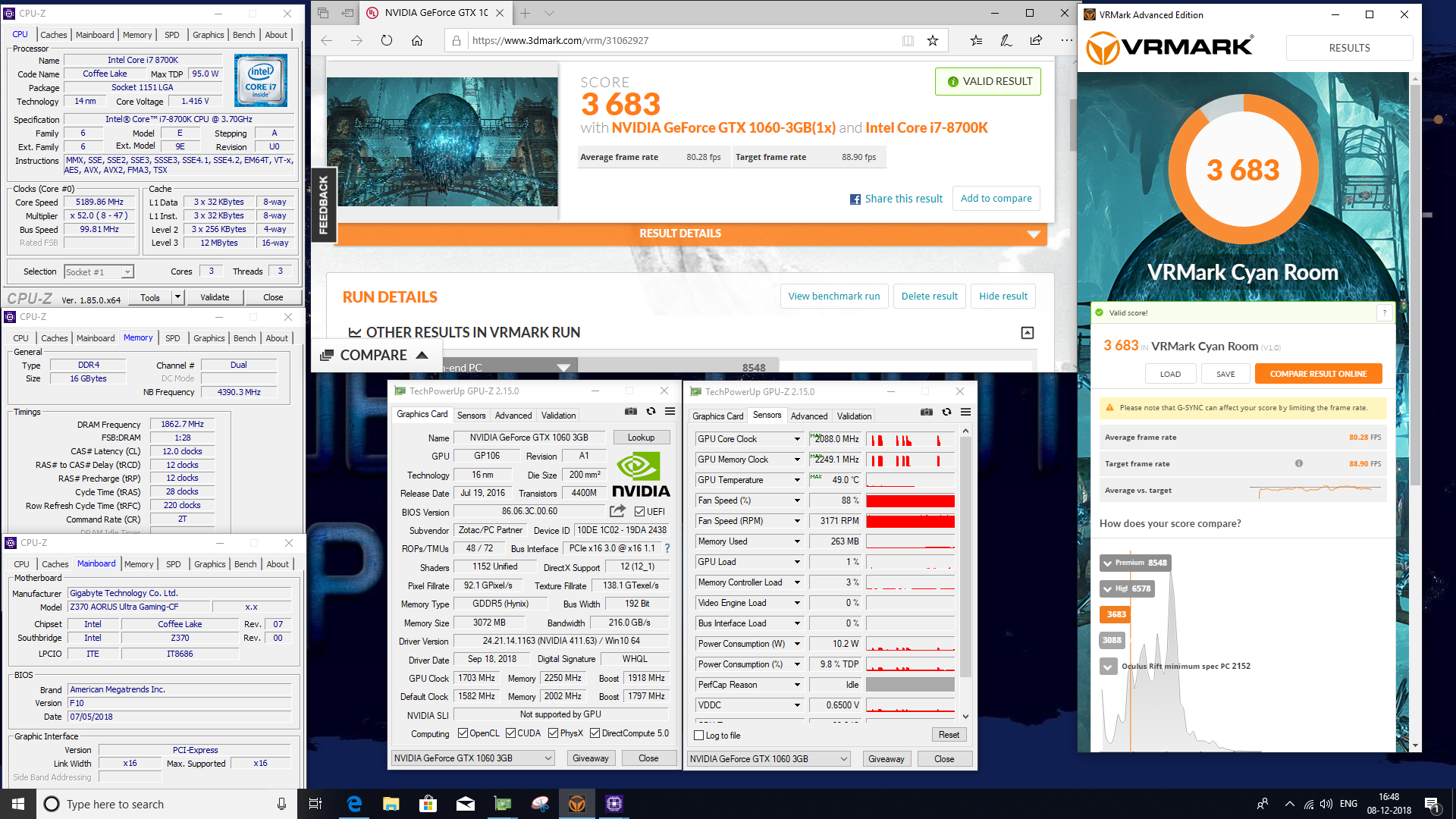The height and width of the screenshot is (819, 1456).
Task: Click the info icon next to Target frame rate
Action: [x=1299, y=463]
